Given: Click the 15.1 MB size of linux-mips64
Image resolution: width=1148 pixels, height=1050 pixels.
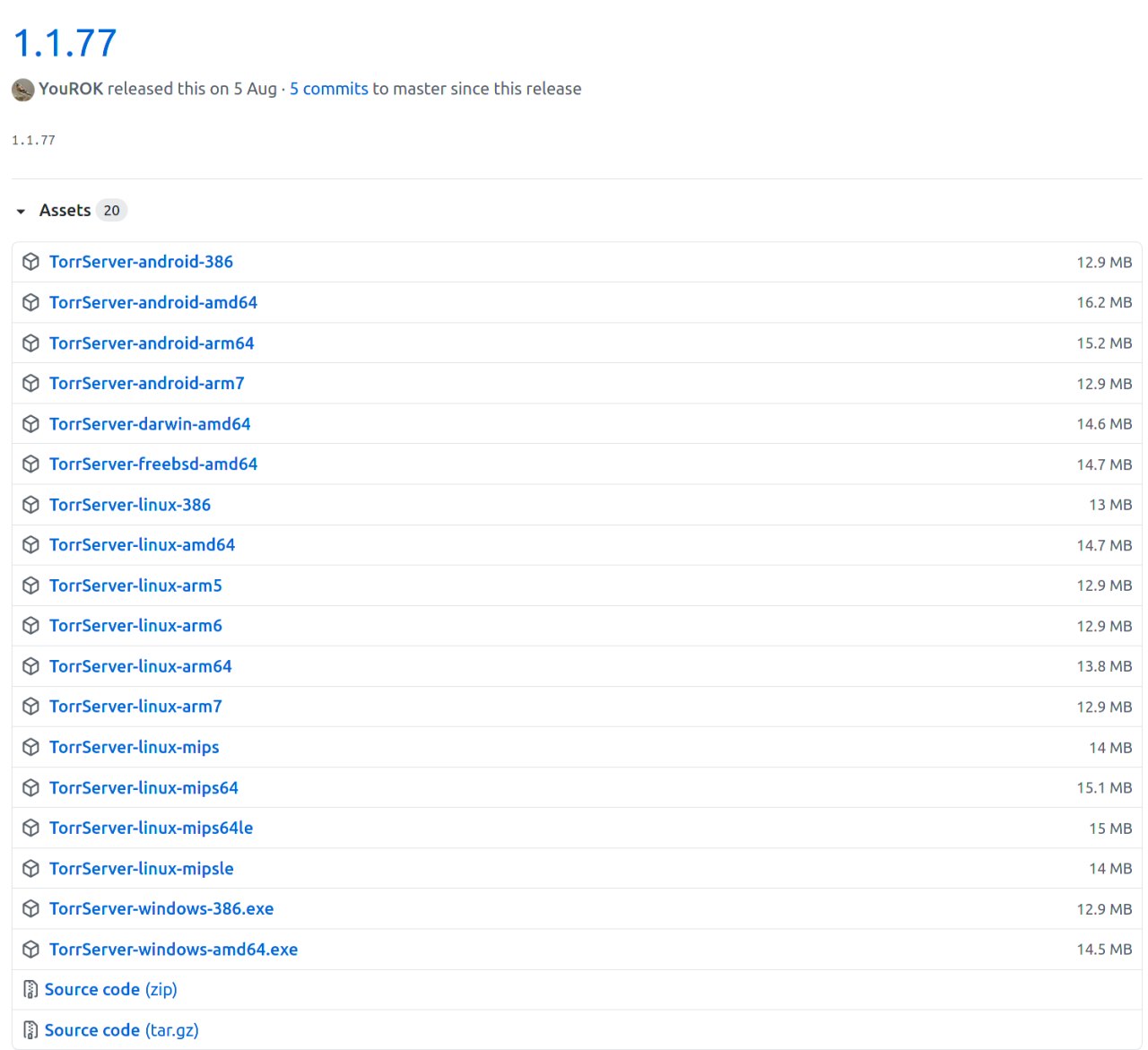Looking at the screenshot, I should coord(1104,788).
